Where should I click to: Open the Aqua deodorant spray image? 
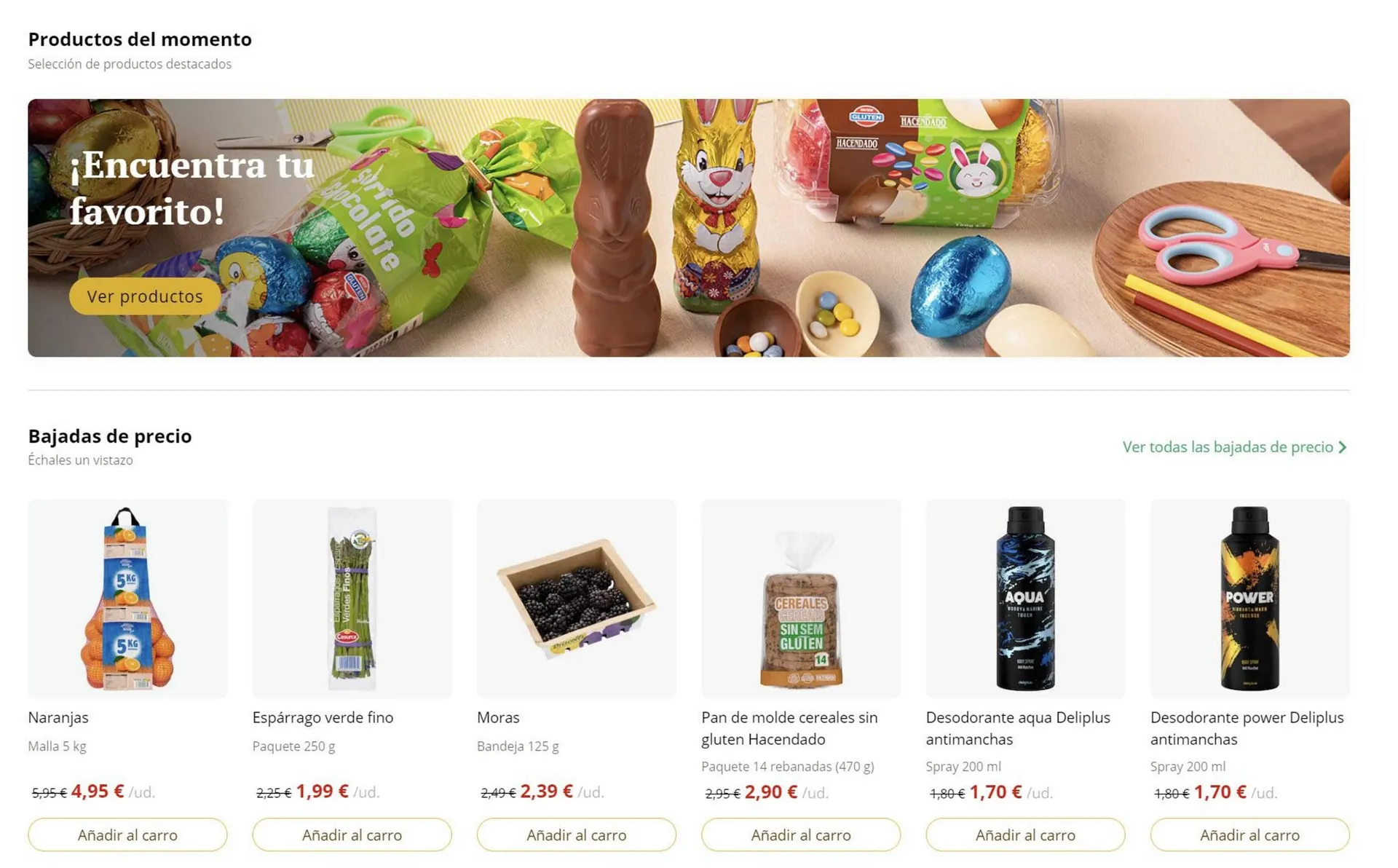coord(1025,599)
